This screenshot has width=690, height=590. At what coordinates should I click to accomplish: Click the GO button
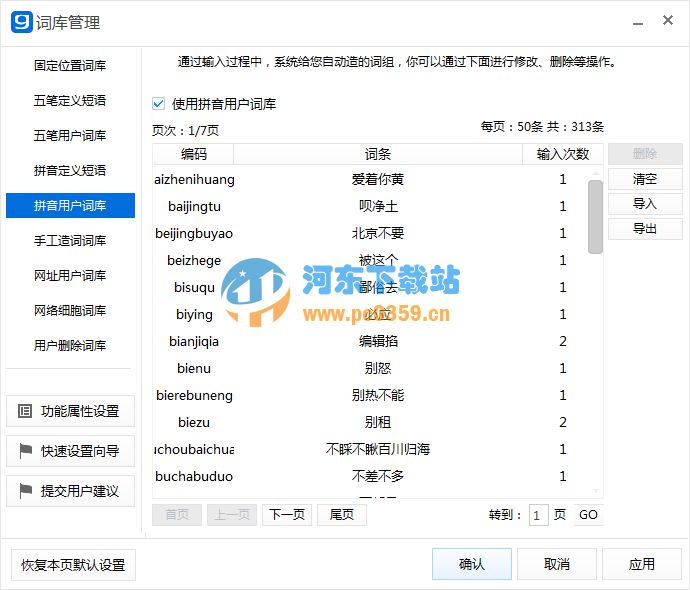(588, 515)
